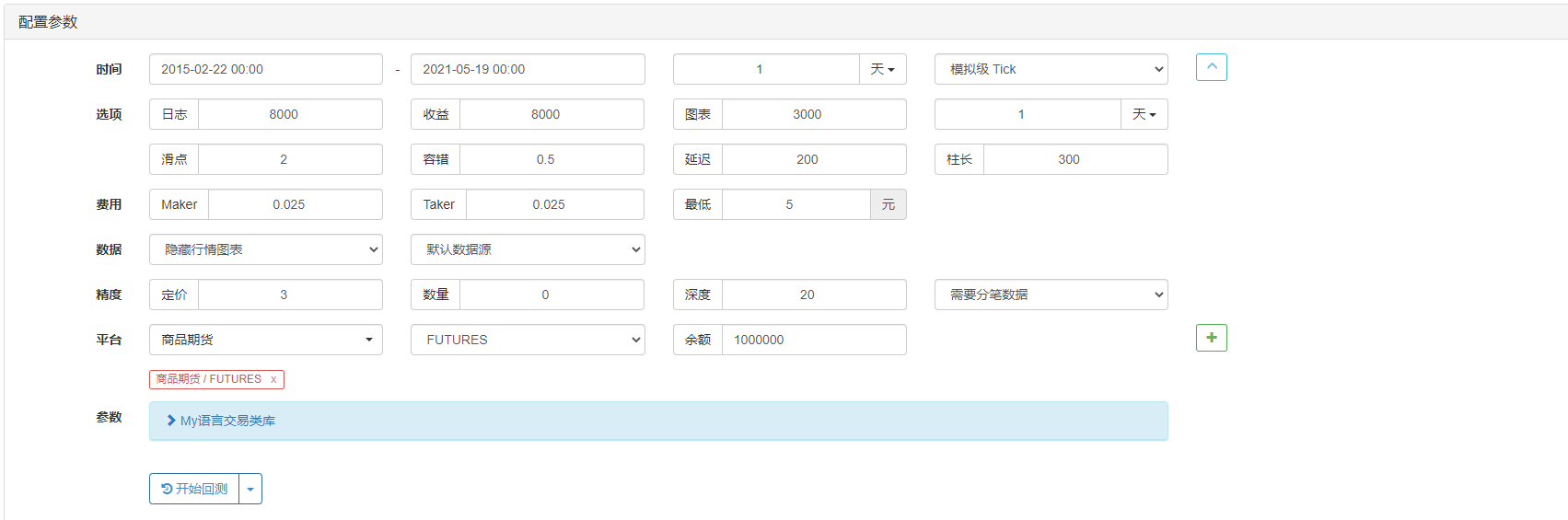Open the 需要分笔数据 dropdown
This screenshot has height=520, width=1568.
pyautogui.click(x=1051, y=295)
